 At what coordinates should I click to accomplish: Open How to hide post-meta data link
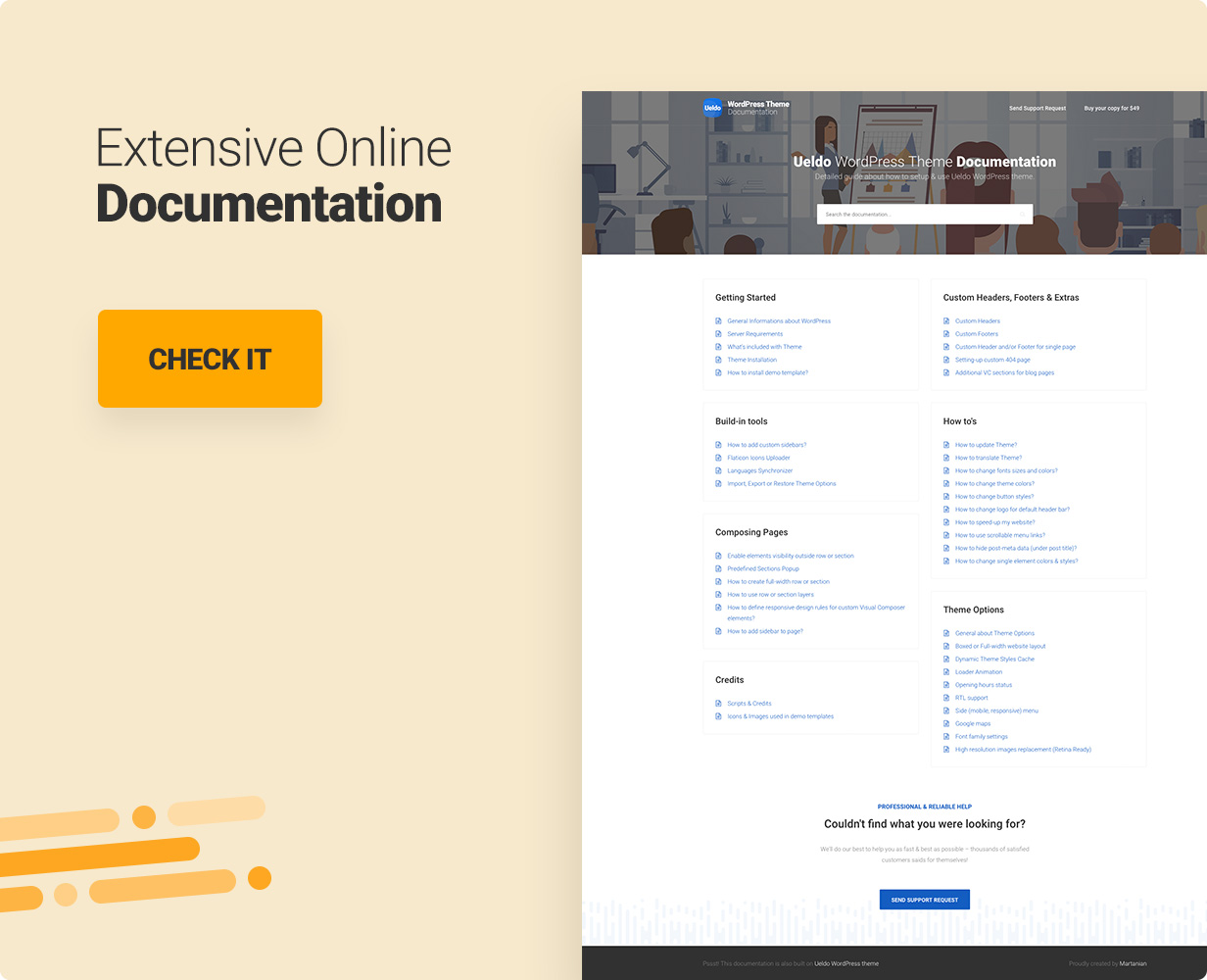click(x=1016, y=548)
